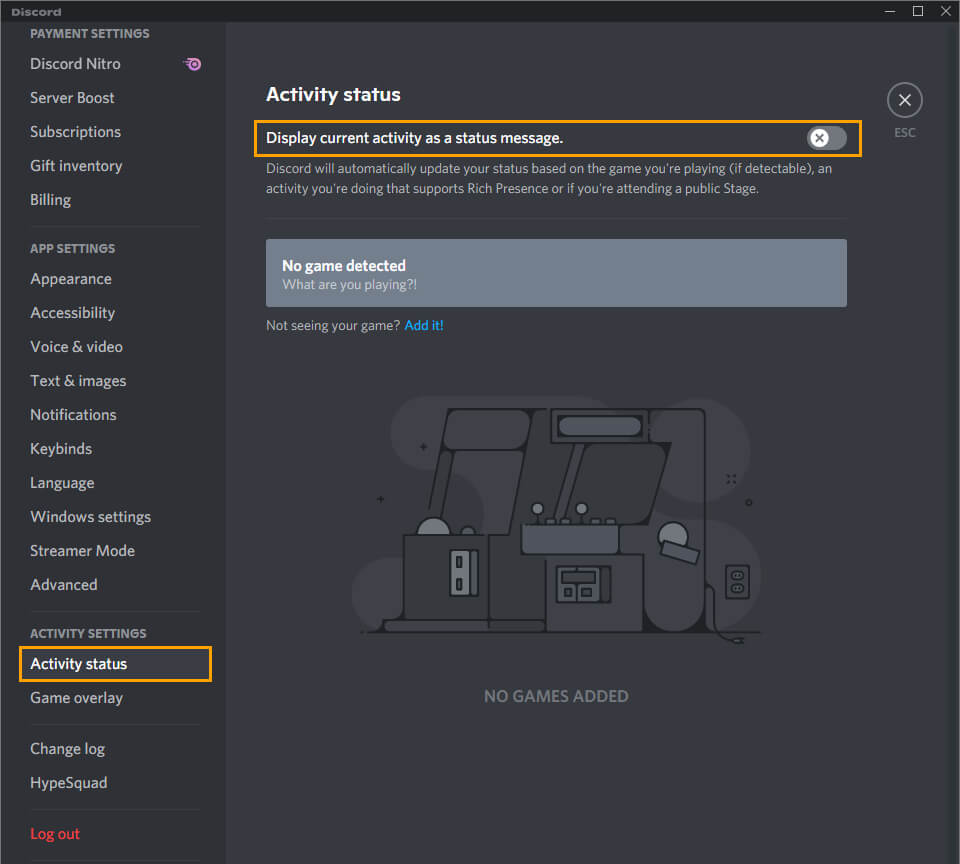960x864 pixels.
Task: Click the Discord title text
Action: click(x=36, y=12)
